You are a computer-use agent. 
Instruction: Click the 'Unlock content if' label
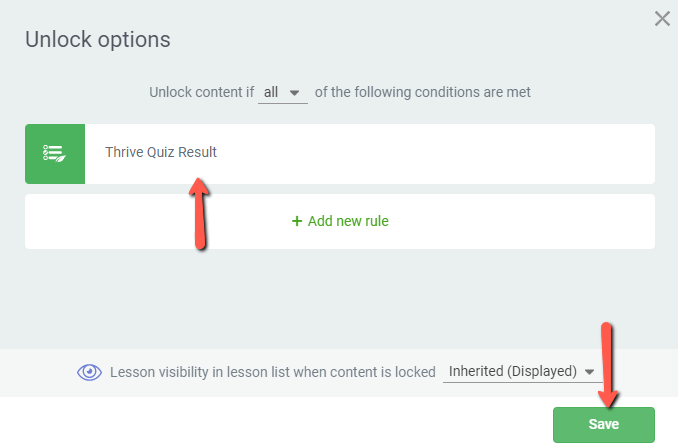pos(201,92)
